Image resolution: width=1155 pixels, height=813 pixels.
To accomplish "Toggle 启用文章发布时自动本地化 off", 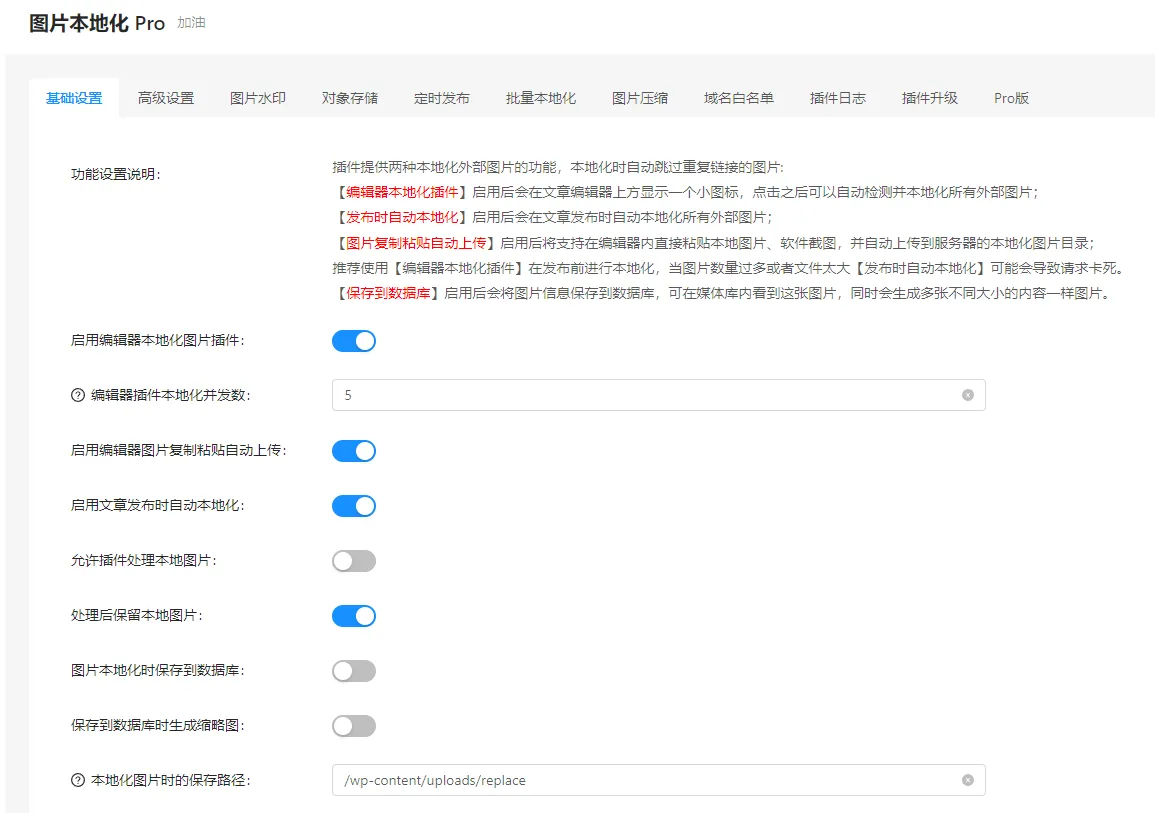I will click(x=354, y=506).
